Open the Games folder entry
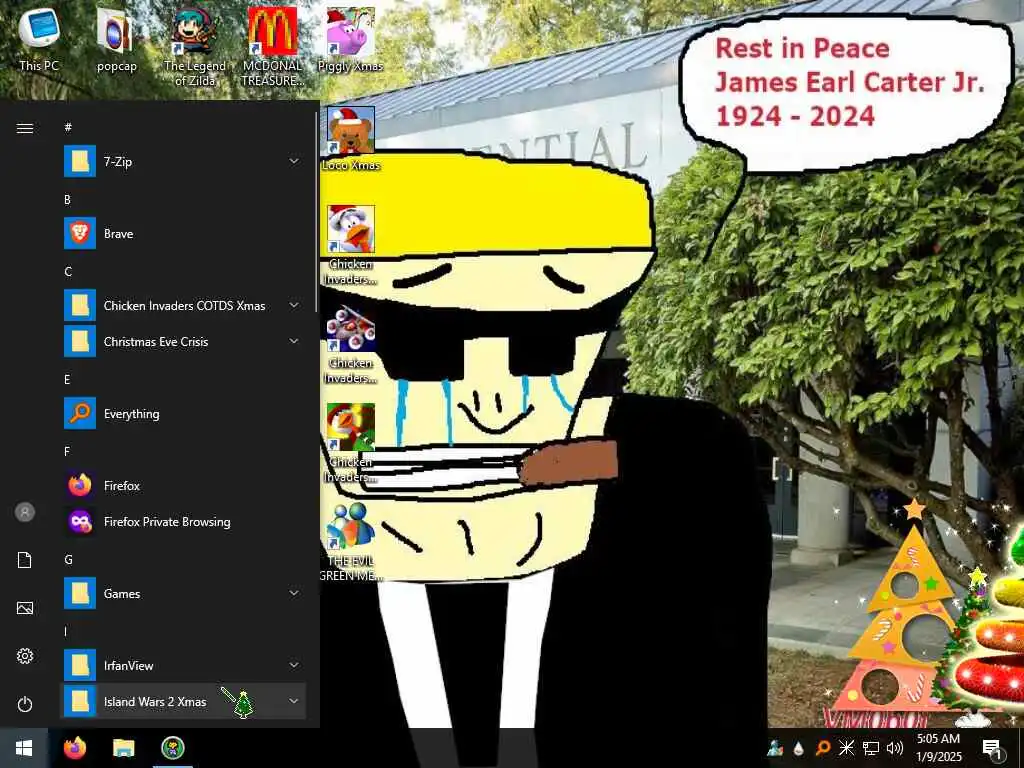This screenshot has width=1024, height=768. point(183,594)
